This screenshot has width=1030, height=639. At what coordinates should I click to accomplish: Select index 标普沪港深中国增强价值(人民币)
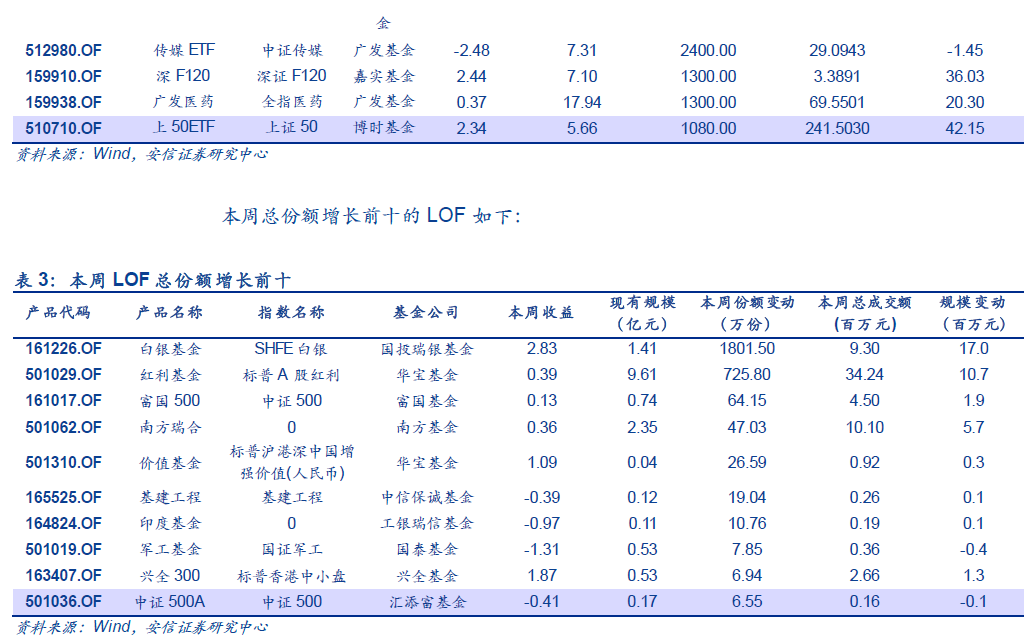pyautogui.click(x=292, y=462)
